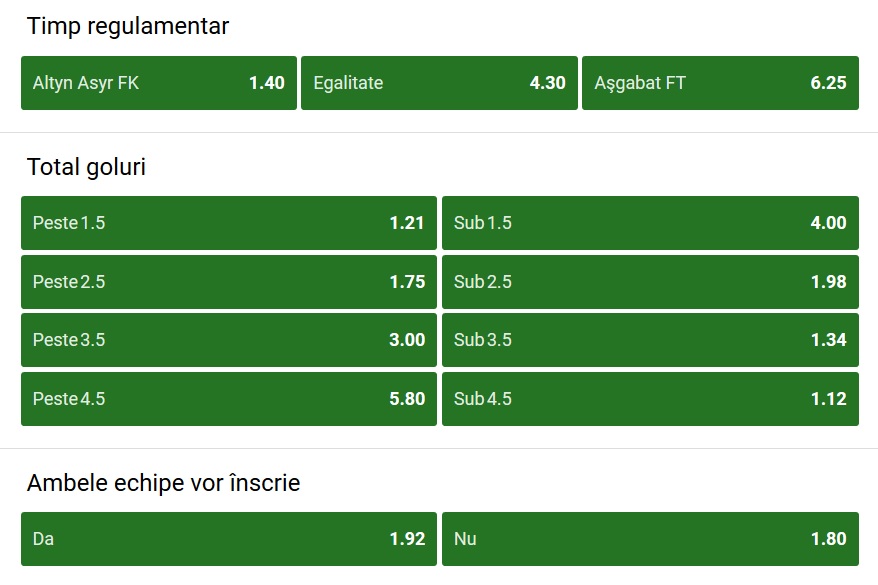
Task: Click the 4.00 odds value
Action: tap(828, 223)
